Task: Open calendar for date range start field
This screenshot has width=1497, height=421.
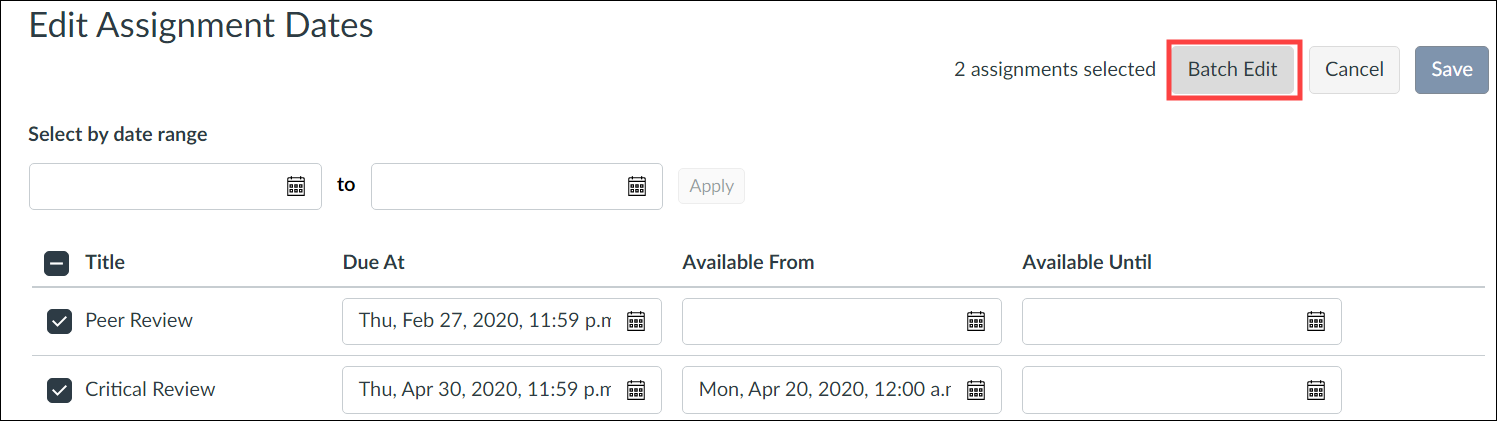Action: coord(296,186)
